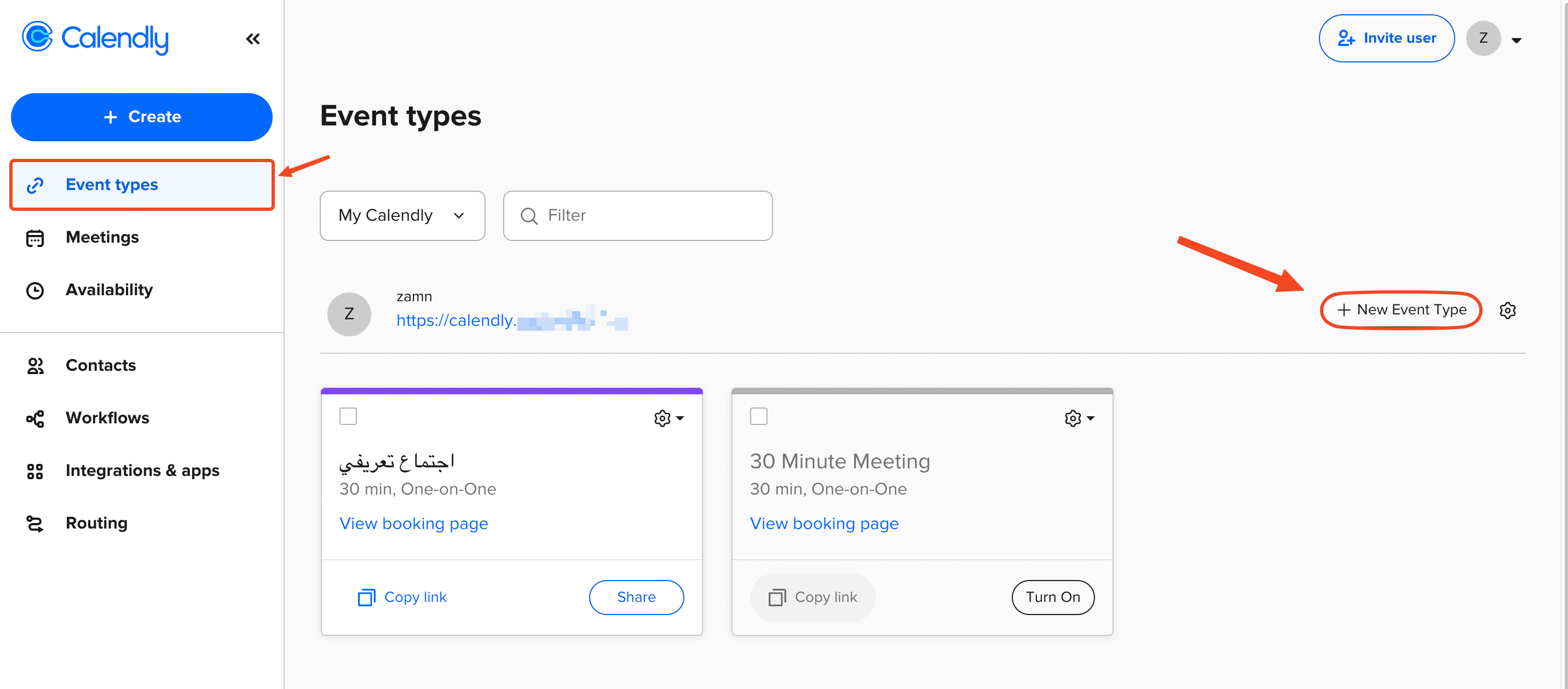Viewport: 1568px width, 689px height.
Task: View booking page for 30 Minute Meeting
Action: pos(824,523)
